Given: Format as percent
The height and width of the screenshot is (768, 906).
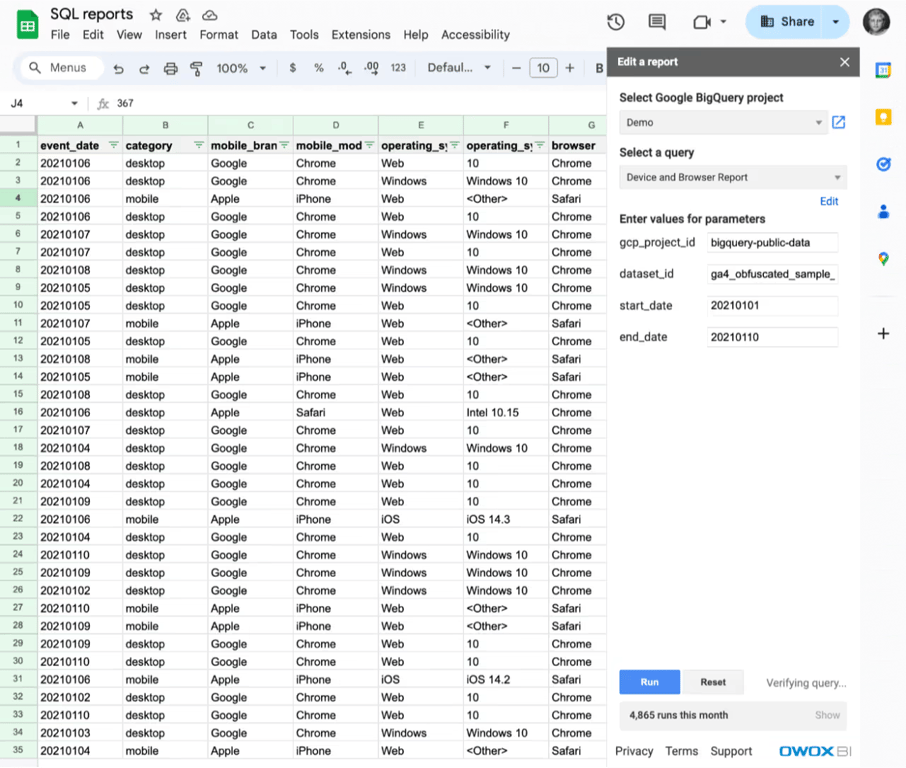Looking at the screenshot, I should (318, 68).
